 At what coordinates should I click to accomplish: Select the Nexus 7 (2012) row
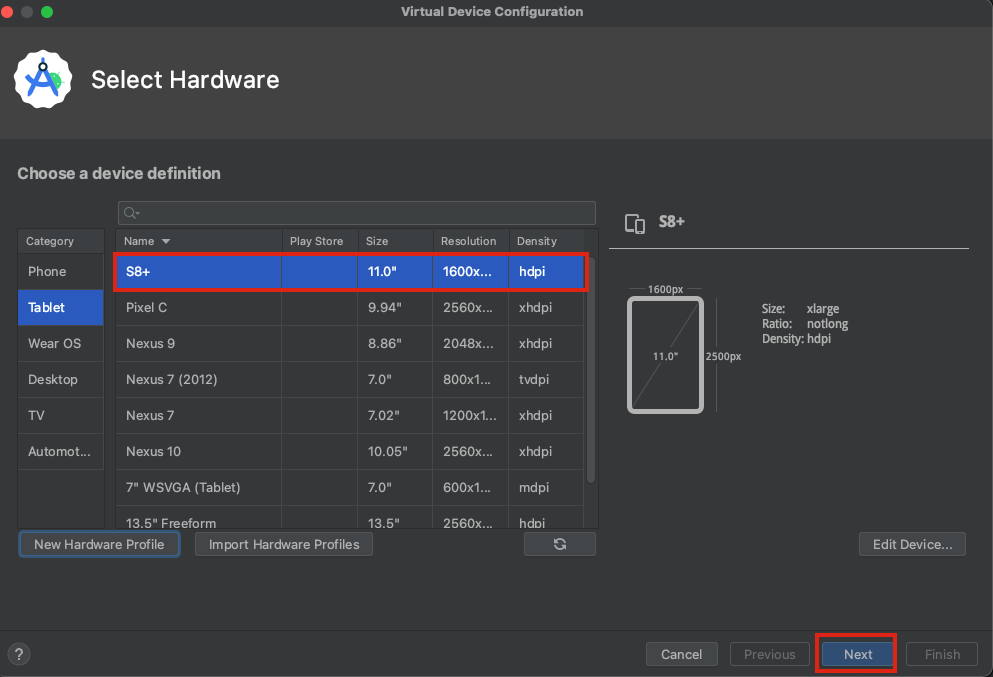350,380
